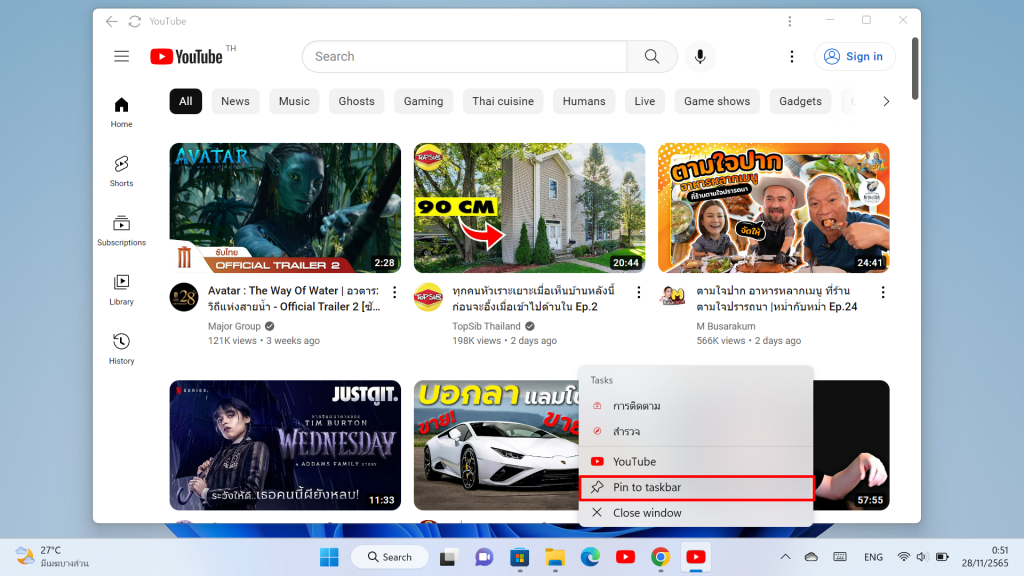Open the hamburger guide menu
The image size is (1024, 576).
[121, 56]
